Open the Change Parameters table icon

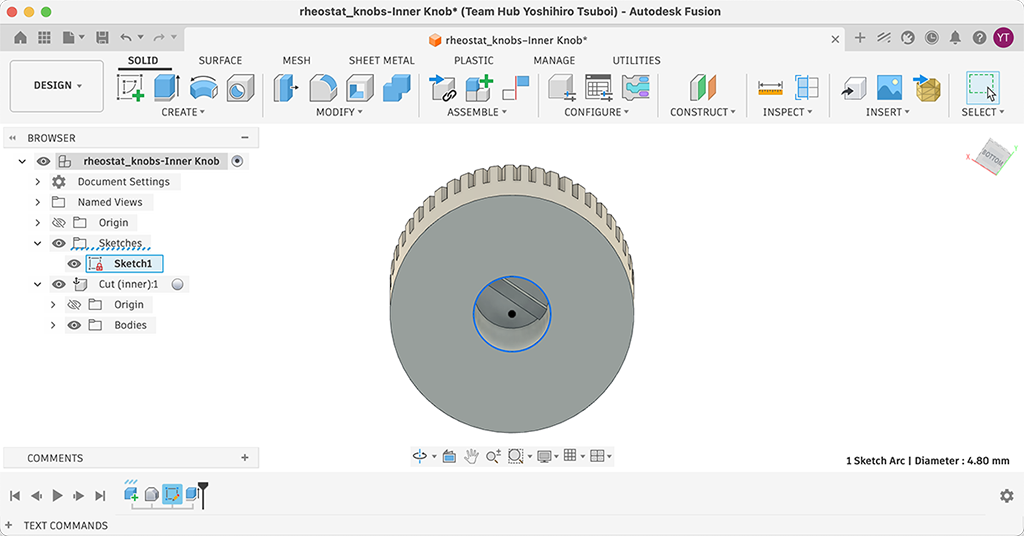pyautogui.click(x=598, y=87)
